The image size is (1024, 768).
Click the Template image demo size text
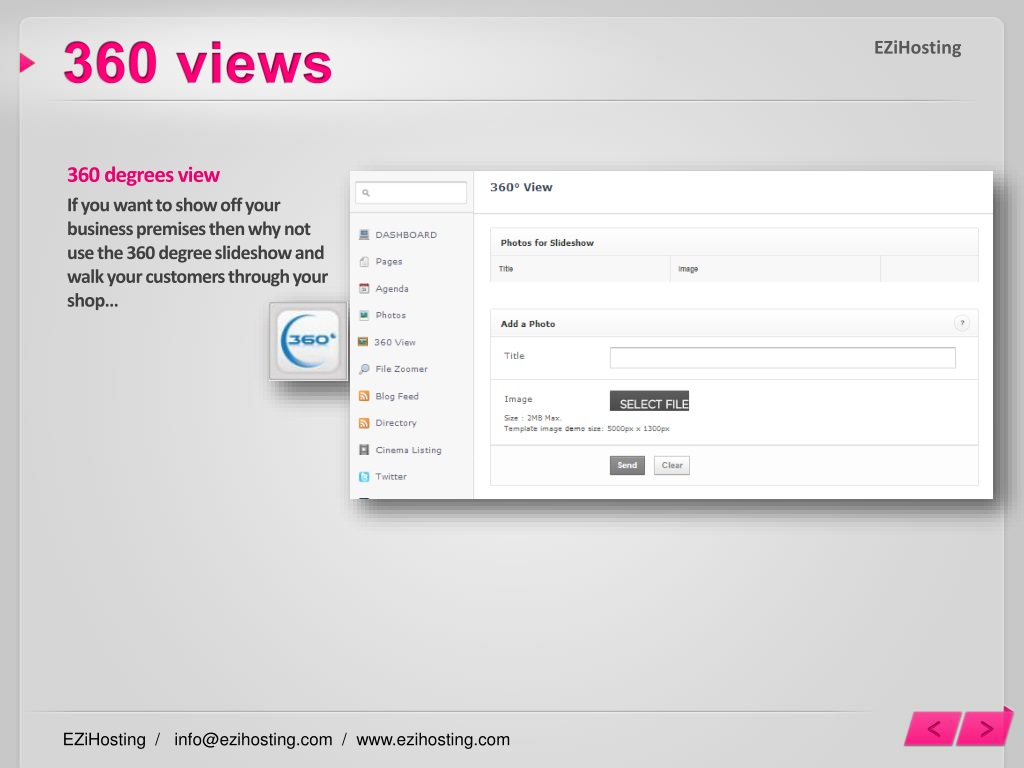click(586, 428)
